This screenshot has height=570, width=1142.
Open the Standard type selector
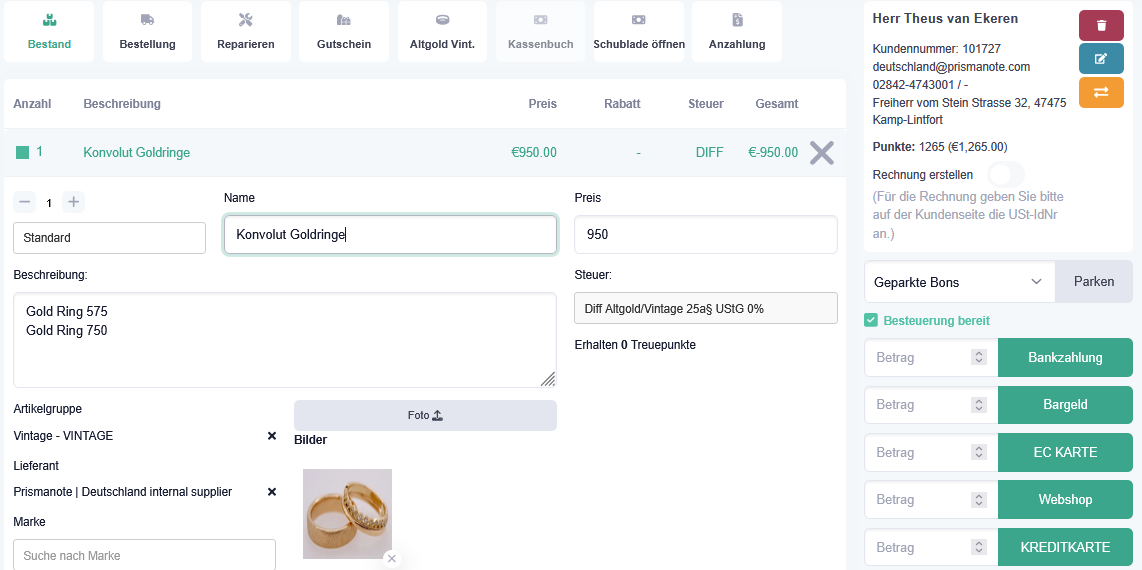[x=109, y=238]
